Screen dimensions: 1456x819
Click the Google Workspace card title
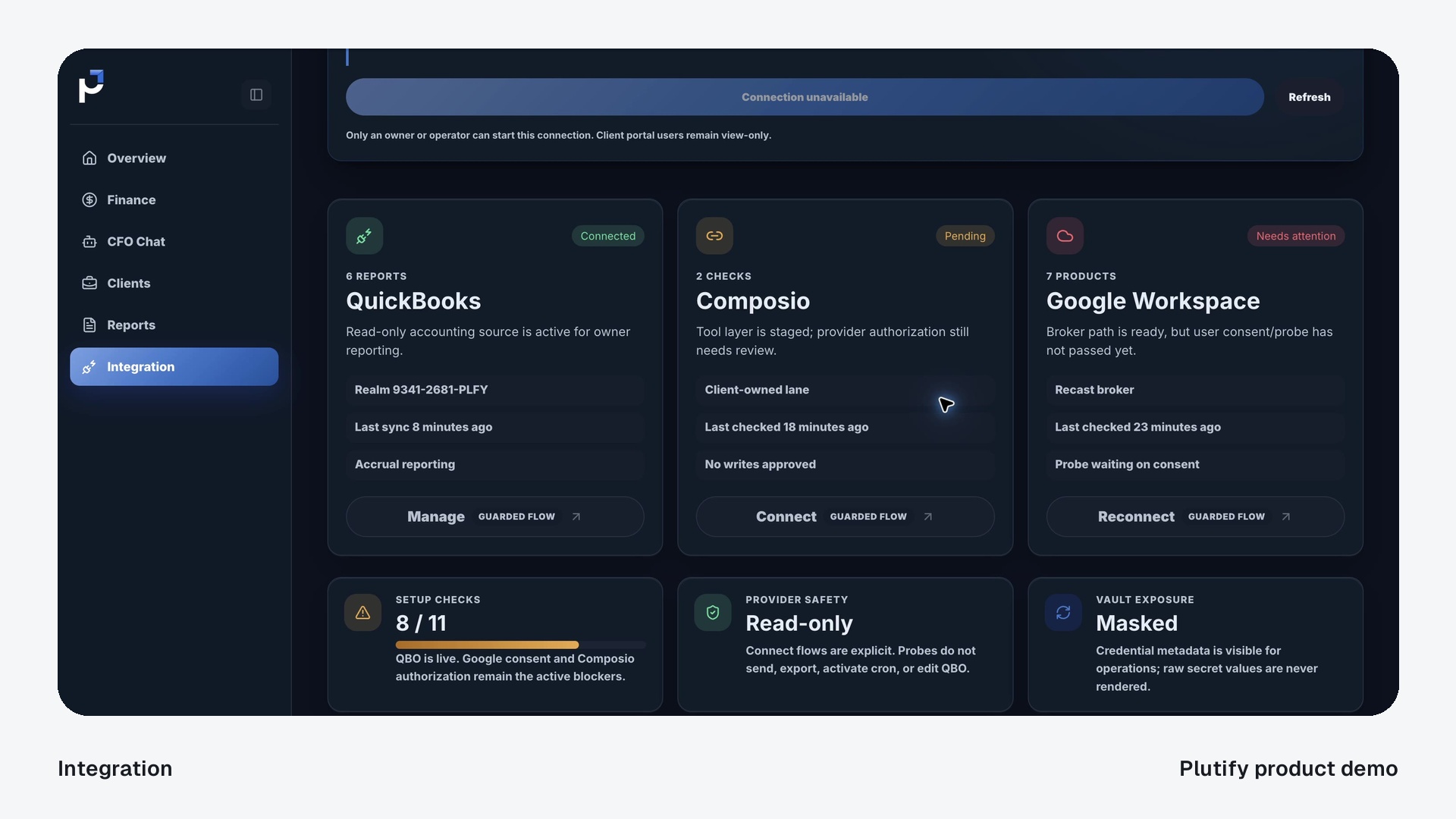click(x=1153, y=301)
